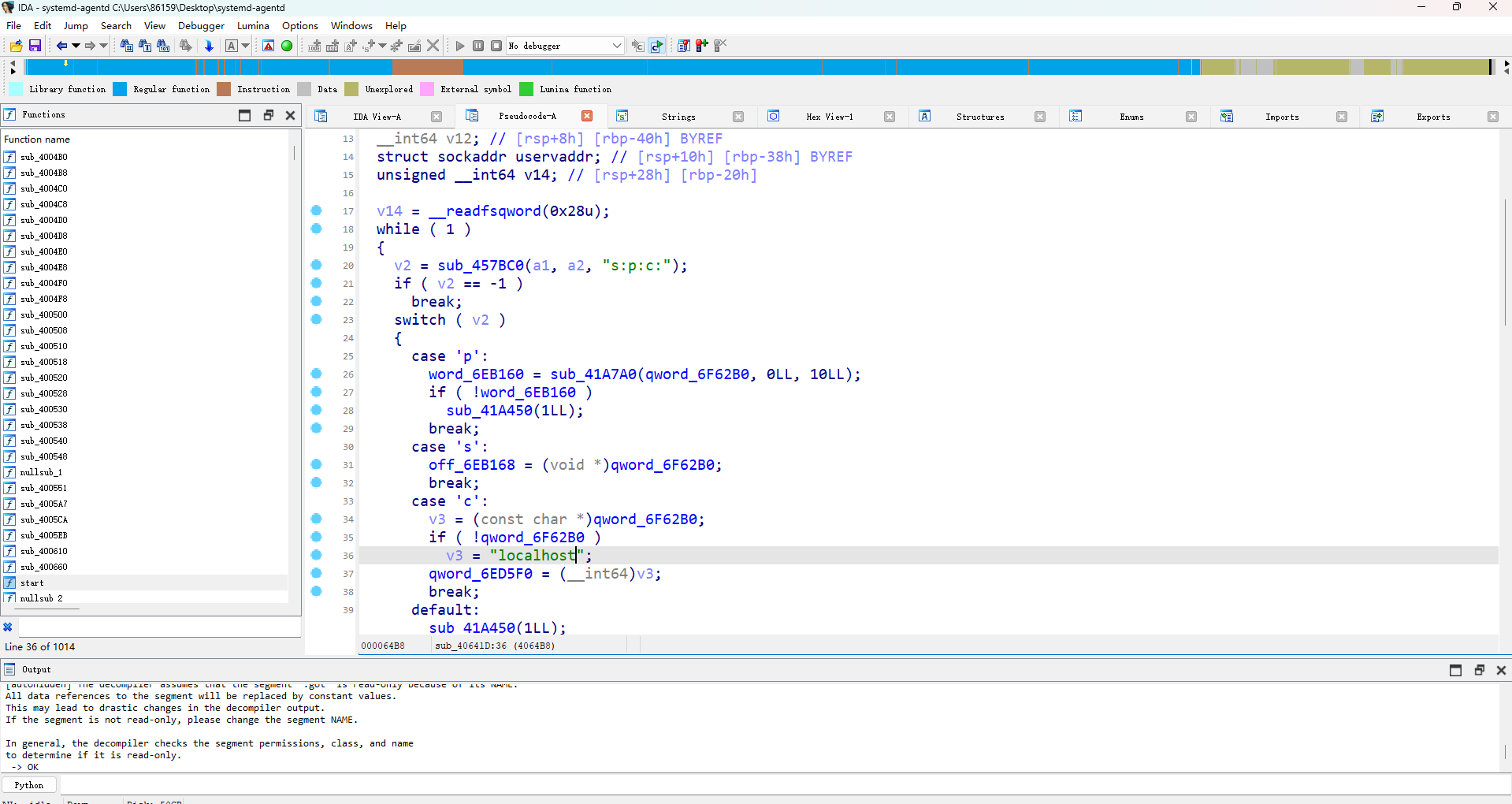Click the convert-to-code toolbar icon

coord(314,46)
